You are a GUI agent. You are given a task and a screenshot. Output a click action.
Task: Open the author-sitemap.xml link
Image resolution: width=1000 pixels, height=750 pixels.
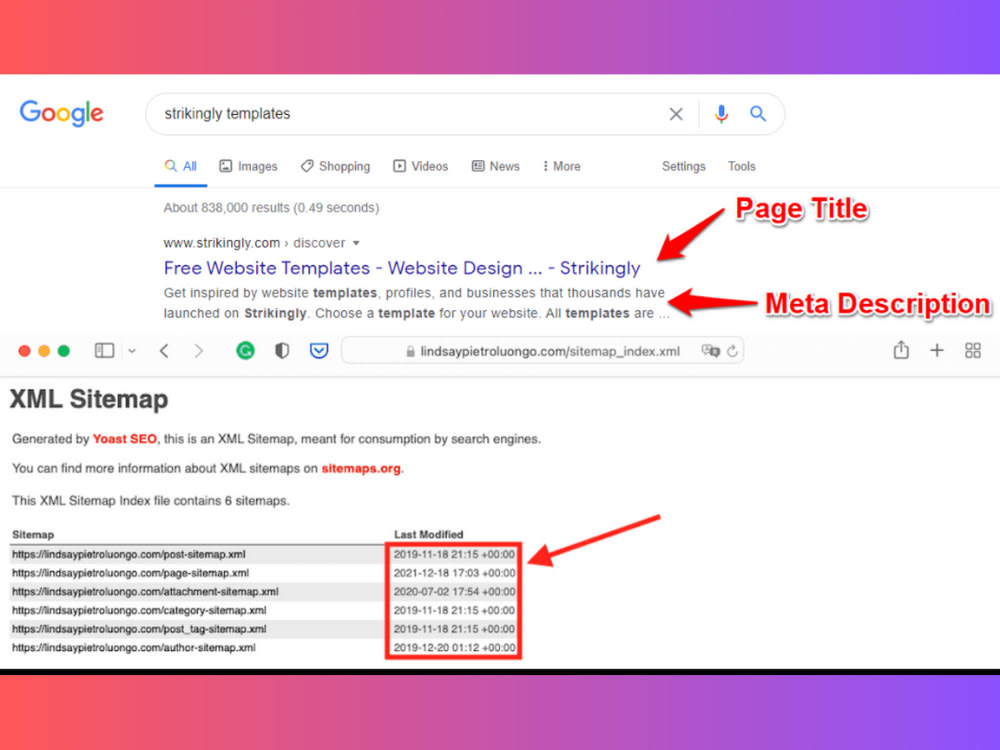point(134,647)
